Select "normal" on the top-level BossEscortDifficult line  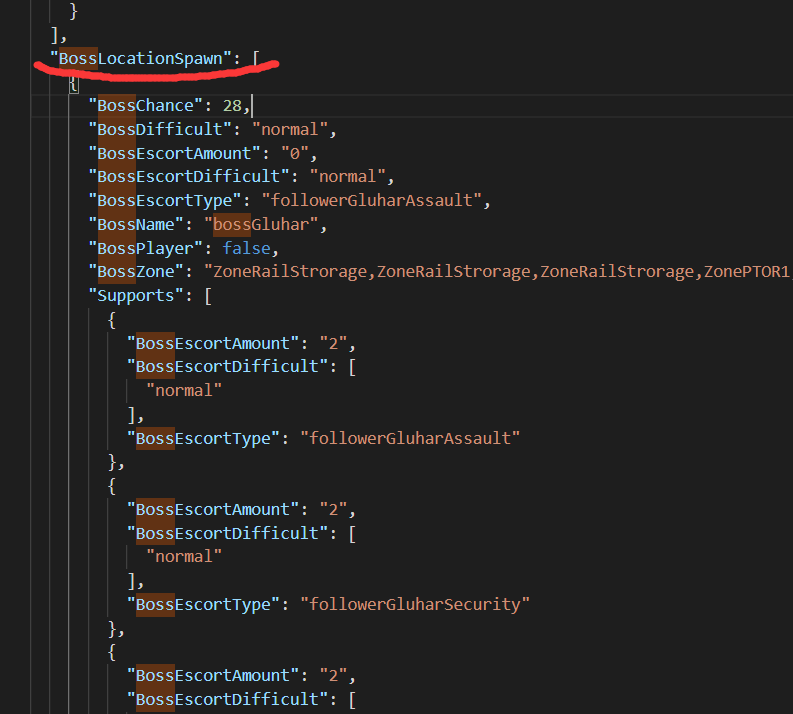pyautogui.click(x=347, y=176)
